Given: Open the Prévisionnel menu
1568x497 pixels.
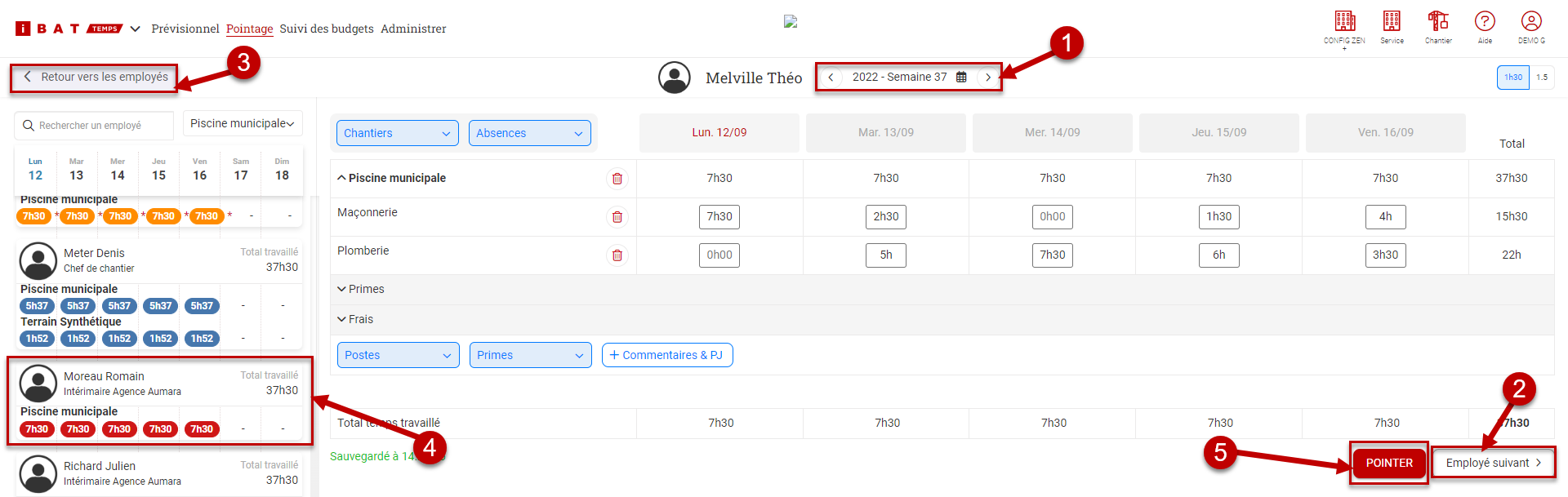Looking at the screenshot, I should [185, 29].
